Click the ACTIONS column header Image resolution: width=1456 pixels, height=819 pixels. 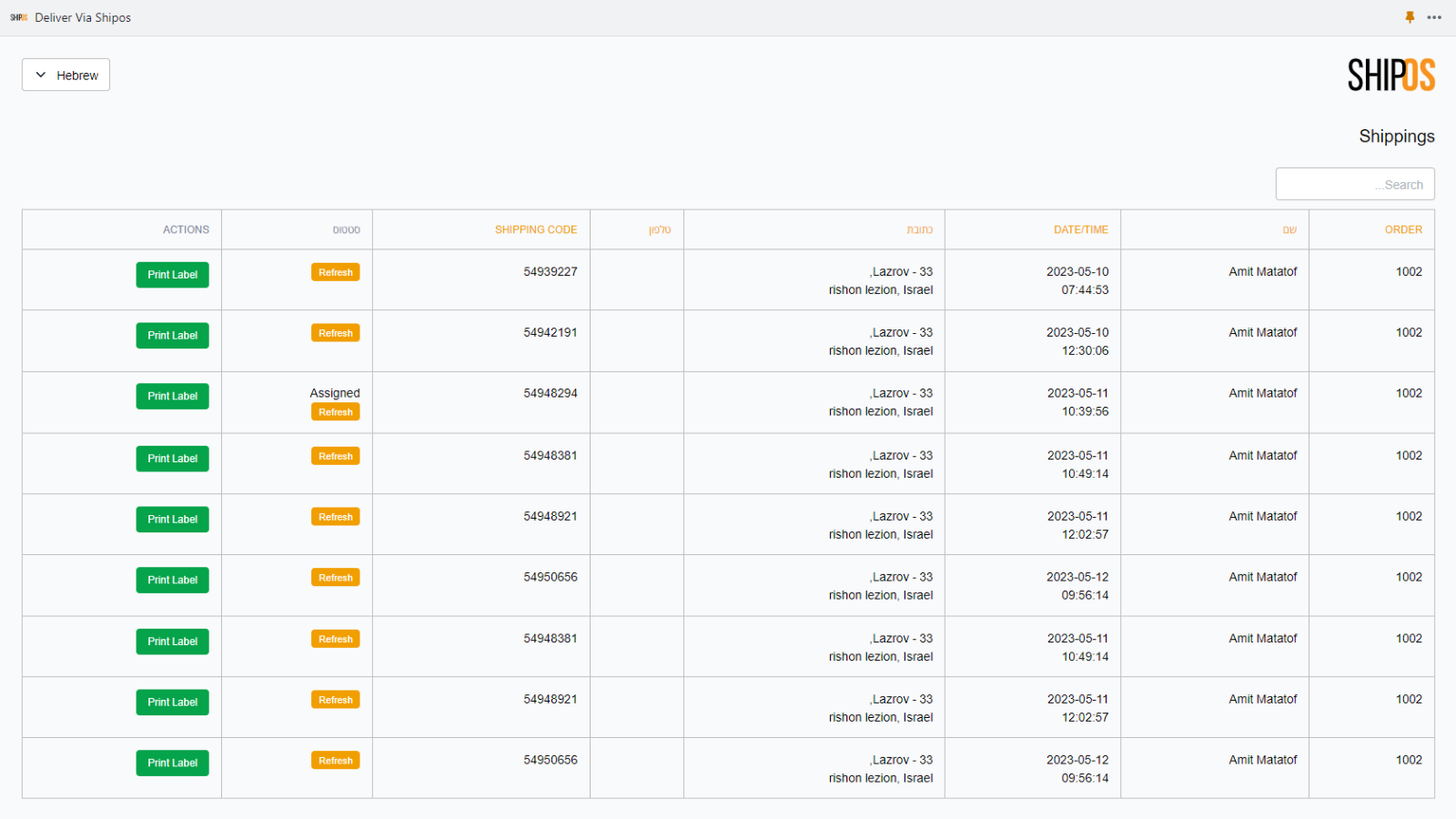(x=186, y=229)
